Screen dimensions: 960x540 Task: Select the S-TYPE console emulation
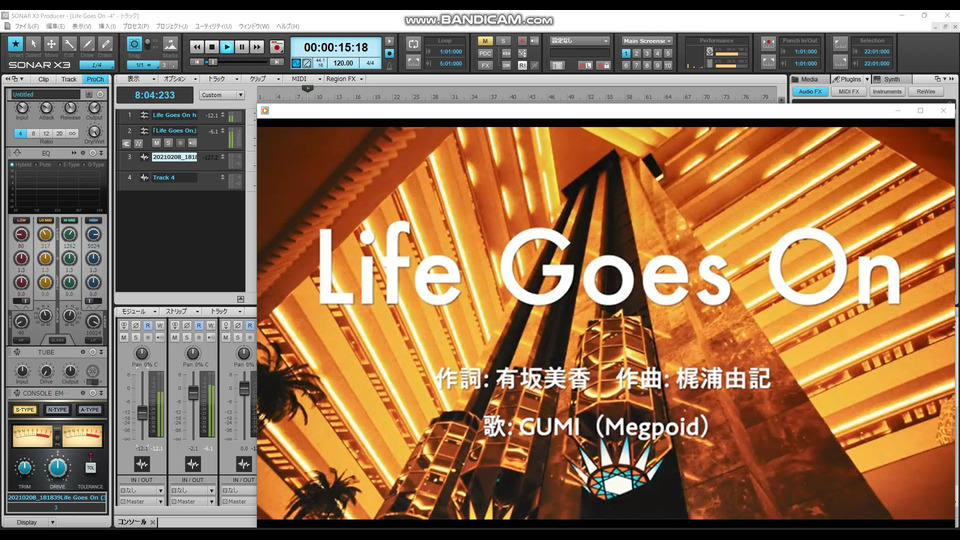click(x=25, y=410)
